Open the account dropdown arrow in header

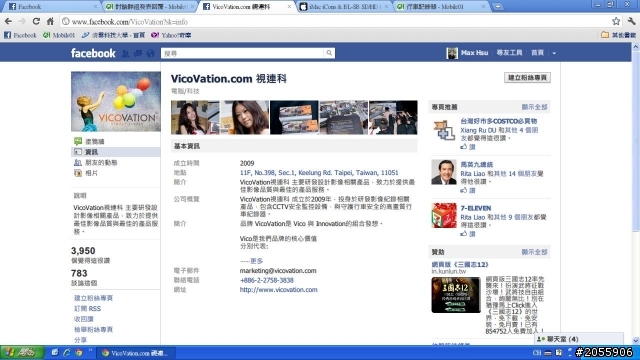554,53
